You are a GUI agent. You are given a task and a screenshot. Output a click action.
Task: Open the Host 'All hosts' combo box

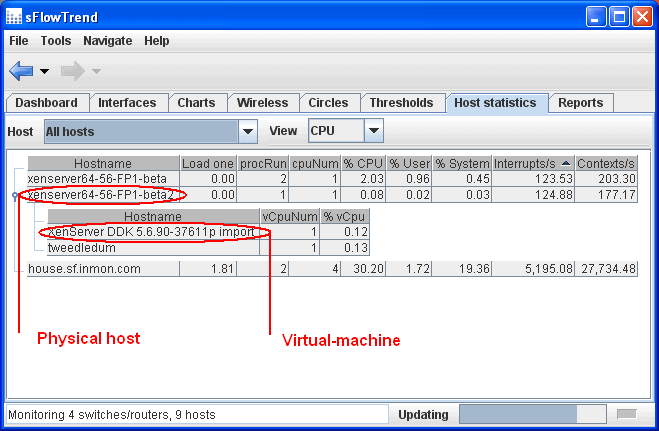(151, 131)
